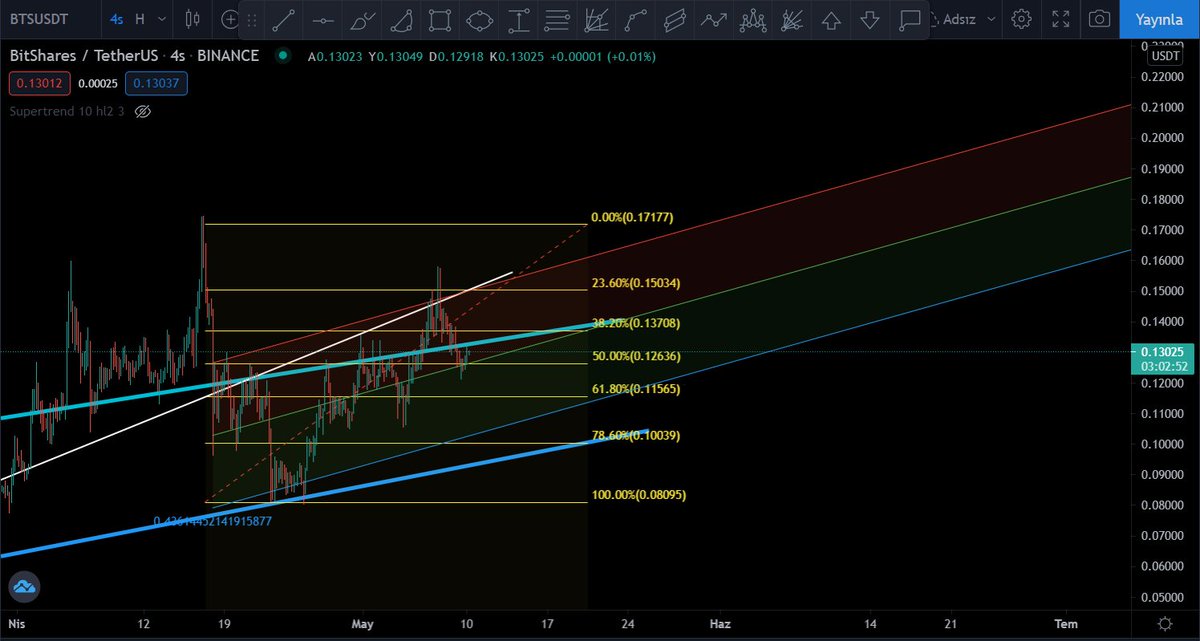The width and height of the screenshot is (1200, 641).
Task: Select the text annotation tool
Action: pyautogui.click(x=519, y=19)
